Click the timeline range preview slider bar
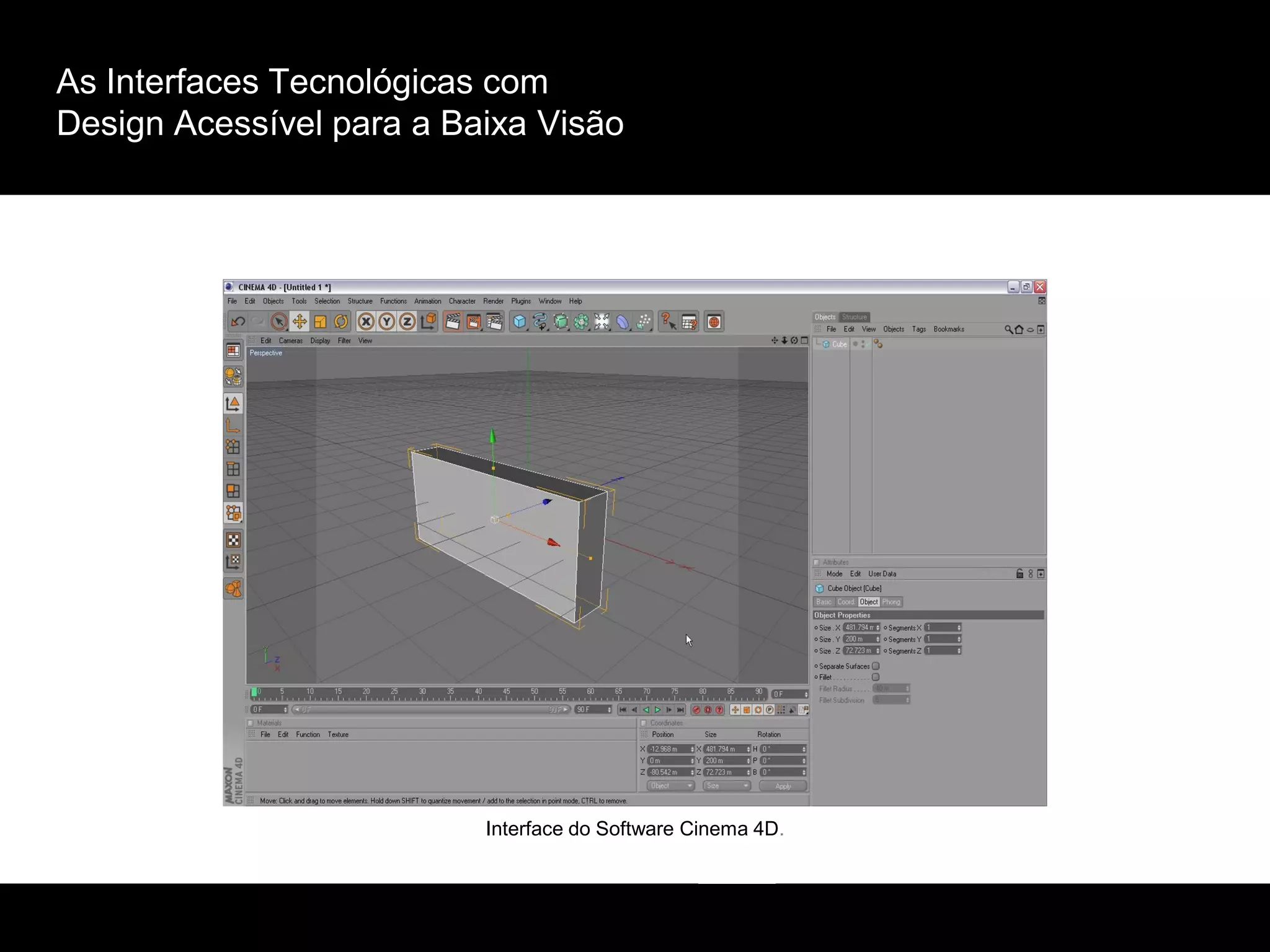This screenshot has width=1270, height=952. 430,710
